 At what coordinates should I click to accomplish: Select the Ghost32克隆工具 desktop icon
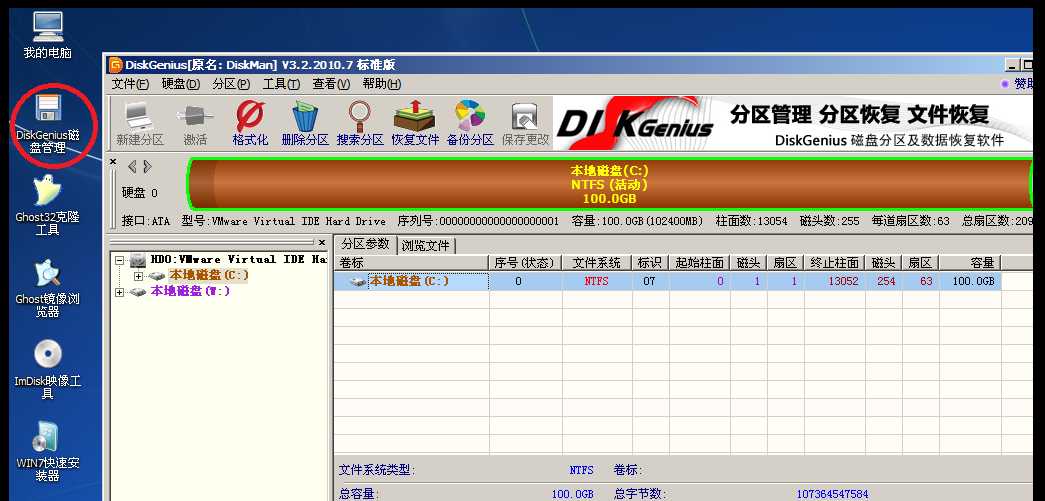click(47, 205)
